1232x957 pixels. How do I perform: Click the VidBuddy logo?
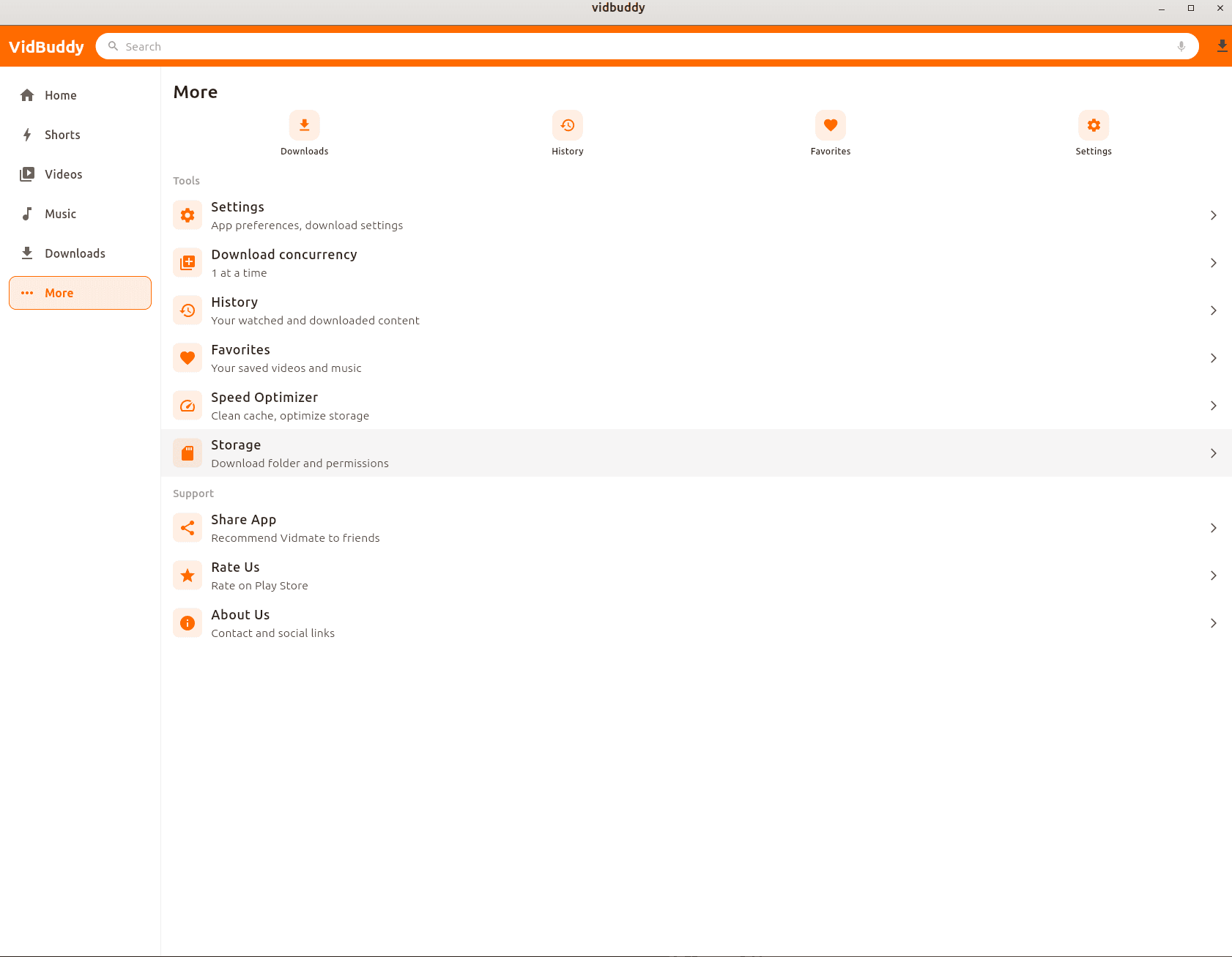46,47
